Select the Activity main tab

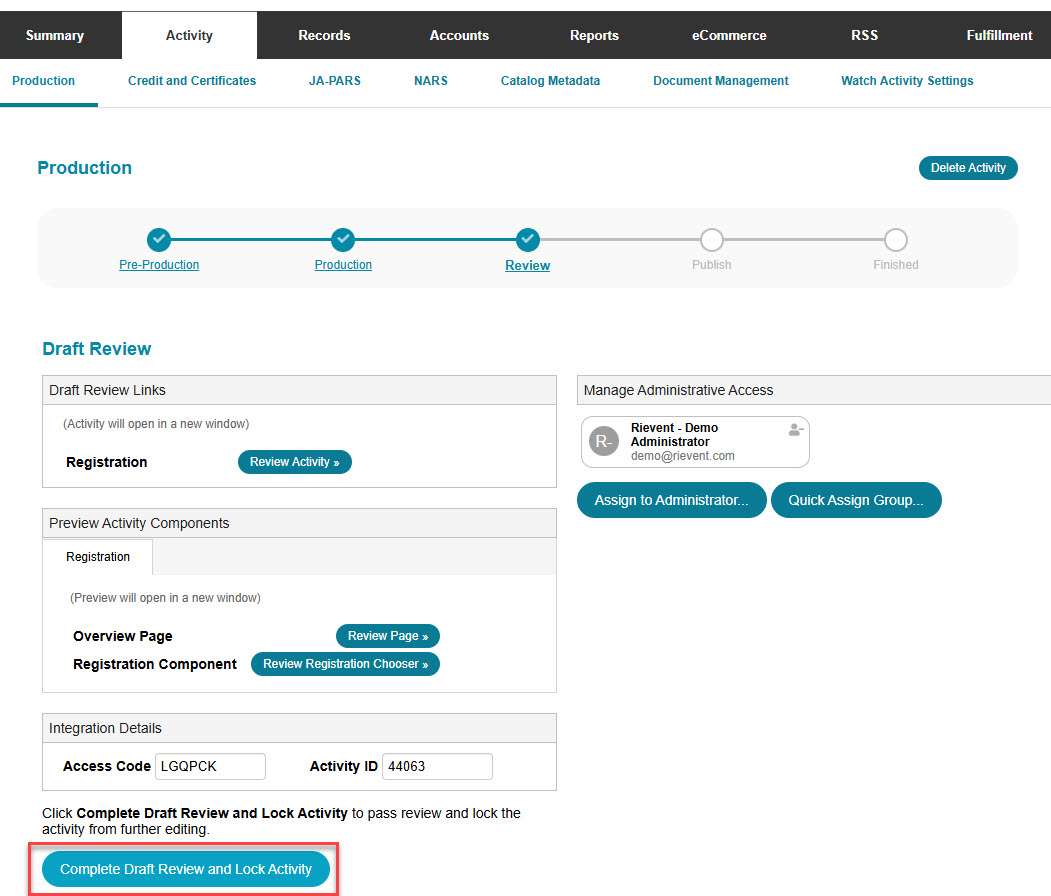[189, 36]
